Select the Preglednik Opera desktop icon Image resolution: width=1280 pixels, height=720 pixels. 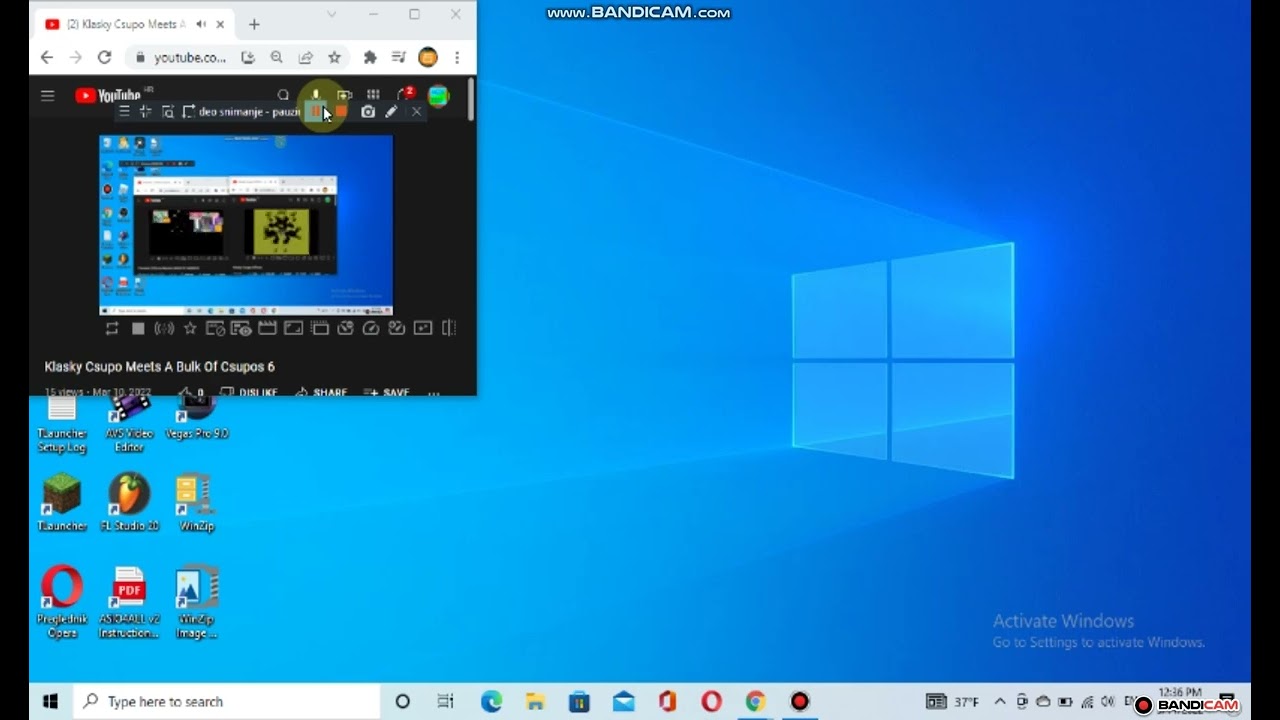click(x=62, y=602)
